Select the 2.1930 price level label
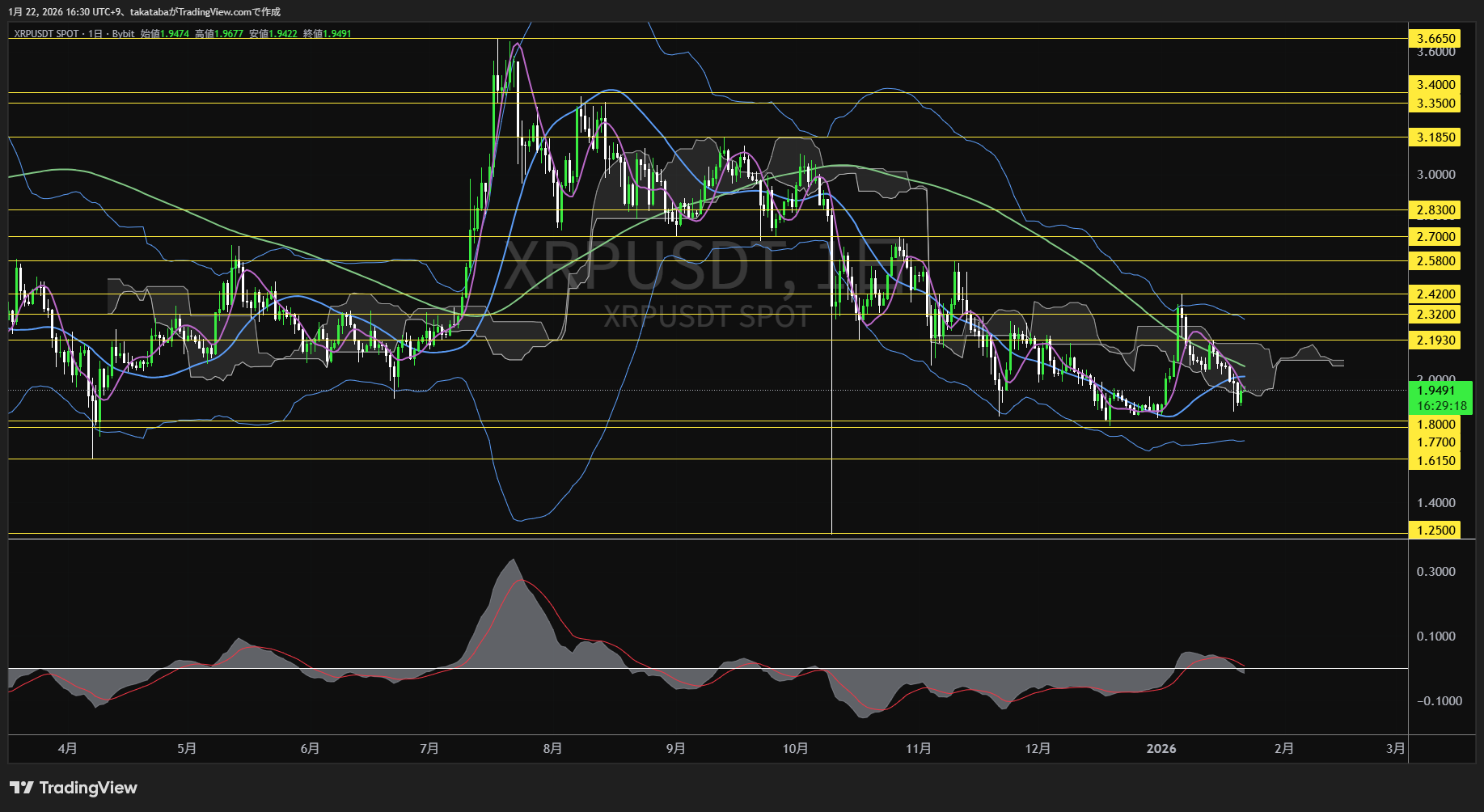Viewport: 1484px width, 812px height. click(1436, 340)
